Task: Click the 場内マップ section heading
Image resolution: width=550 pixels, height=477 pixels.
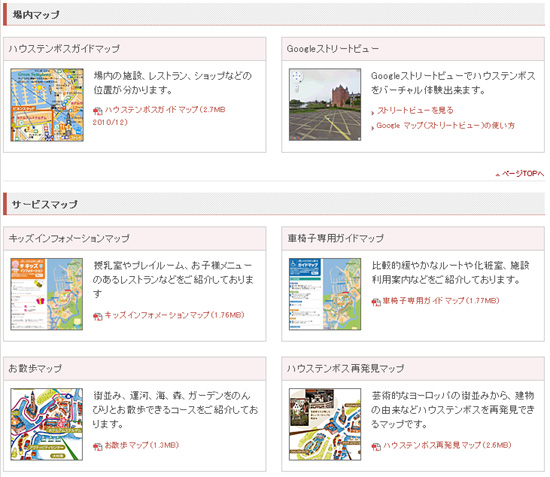Action: [x=36, y=15]
